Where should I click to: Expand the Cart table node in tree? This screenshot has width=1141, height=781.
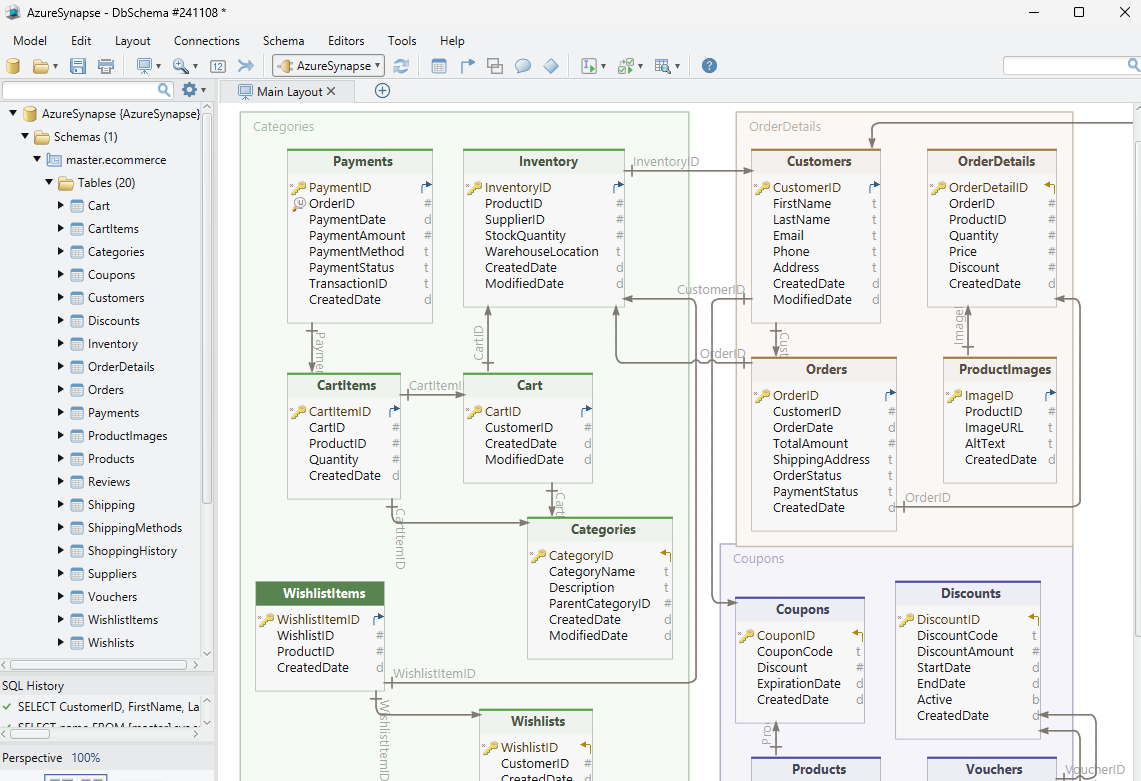pos(60,205)
